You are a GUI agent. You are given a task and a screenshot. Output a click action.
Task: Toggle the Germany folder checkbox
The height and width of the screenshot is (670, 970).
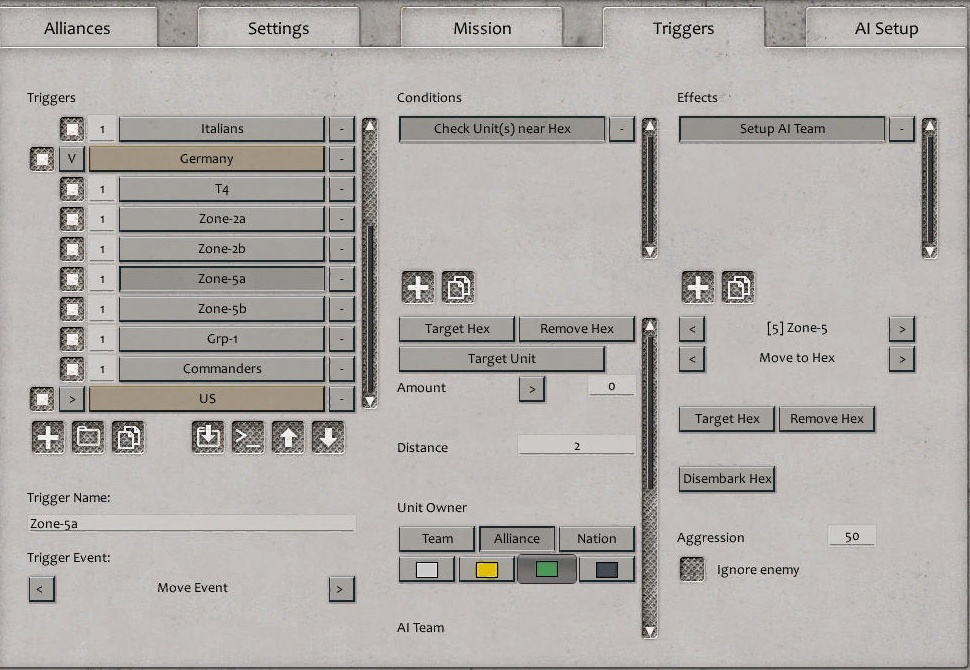42,159
